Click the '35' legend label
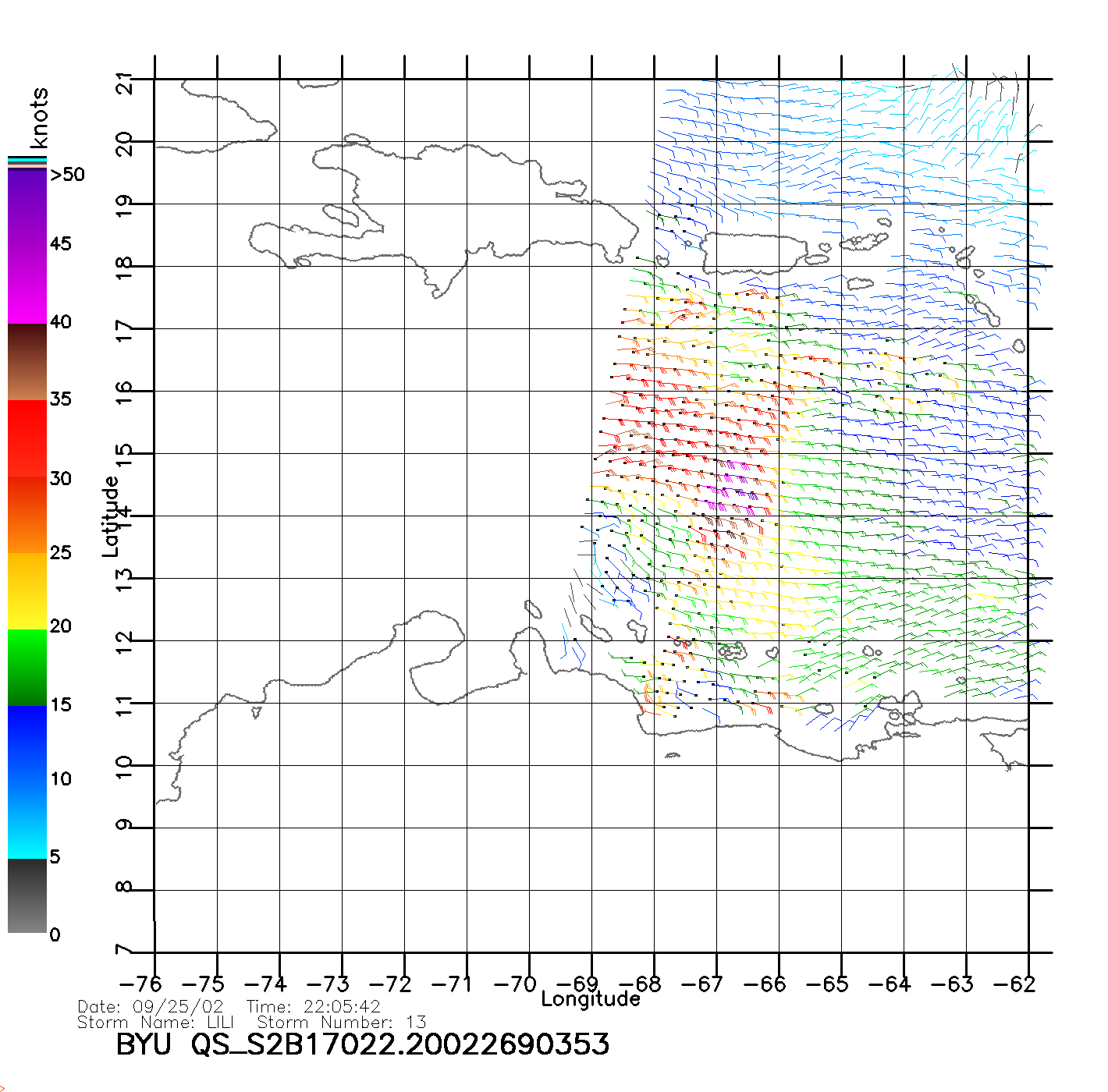Image resolution: width=1108 pixels, height=1092 pixels. tap(61, 399)
